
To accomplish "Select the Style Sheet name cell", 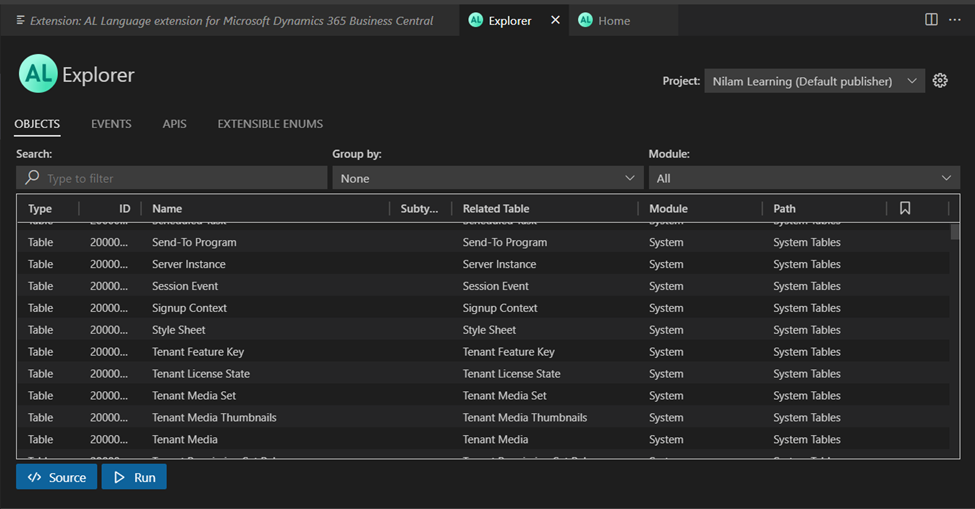I will click(178, 330).
